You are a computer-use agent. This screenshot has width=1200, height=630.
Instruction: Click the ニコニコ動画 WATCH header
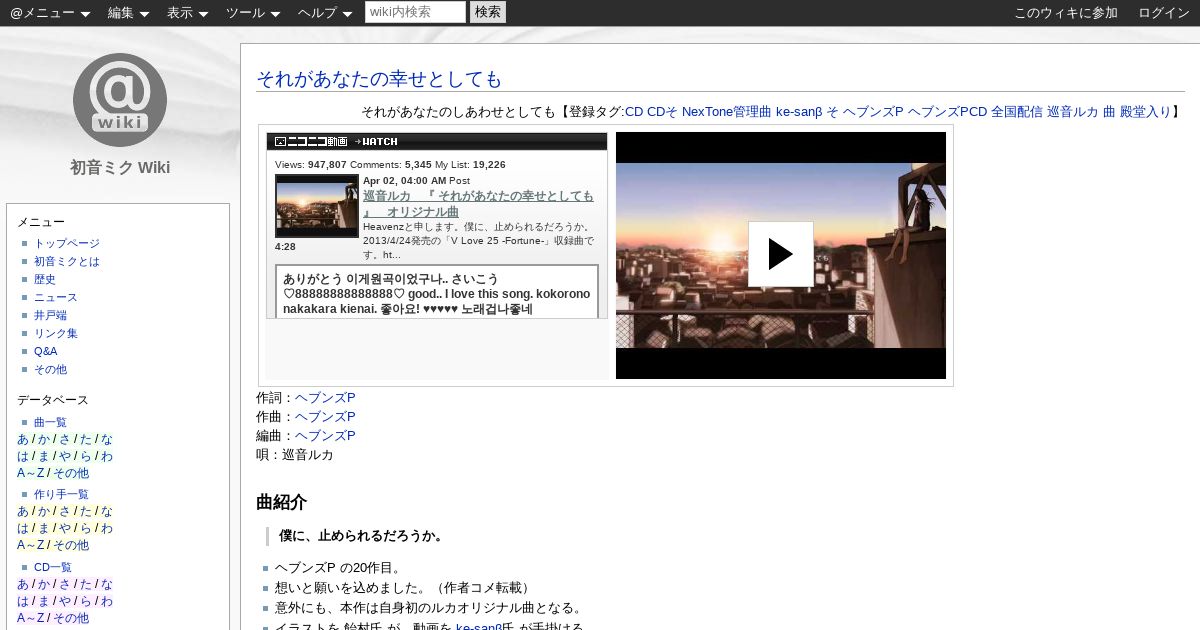point(437,141)
